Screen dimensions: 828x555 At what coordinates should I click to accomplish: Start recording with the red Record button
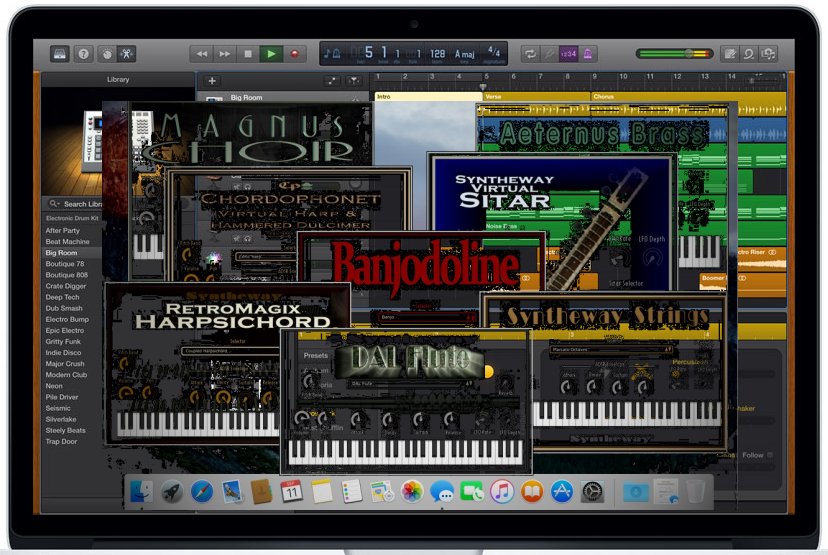coord(294,54)
